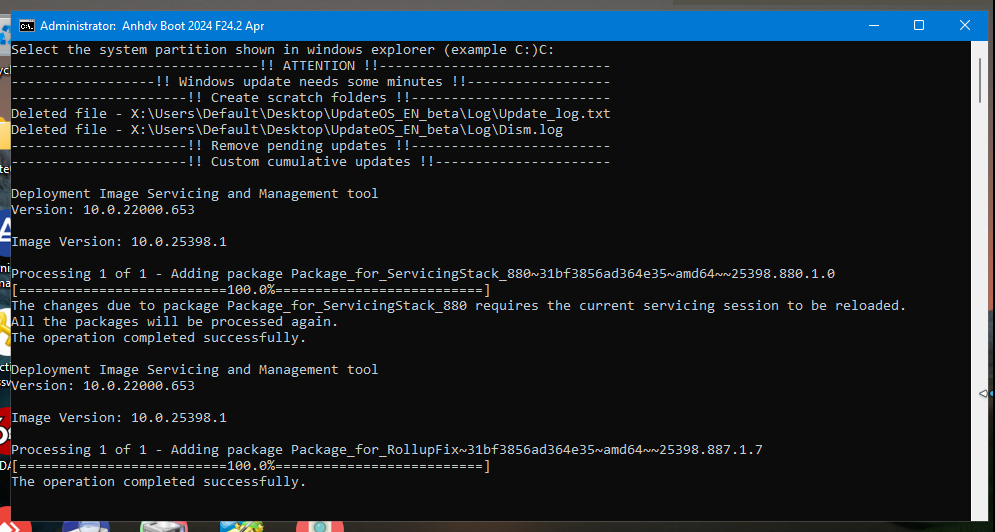
Task: Click the Update_log.txt deleted file line
Action: point(311,114)
